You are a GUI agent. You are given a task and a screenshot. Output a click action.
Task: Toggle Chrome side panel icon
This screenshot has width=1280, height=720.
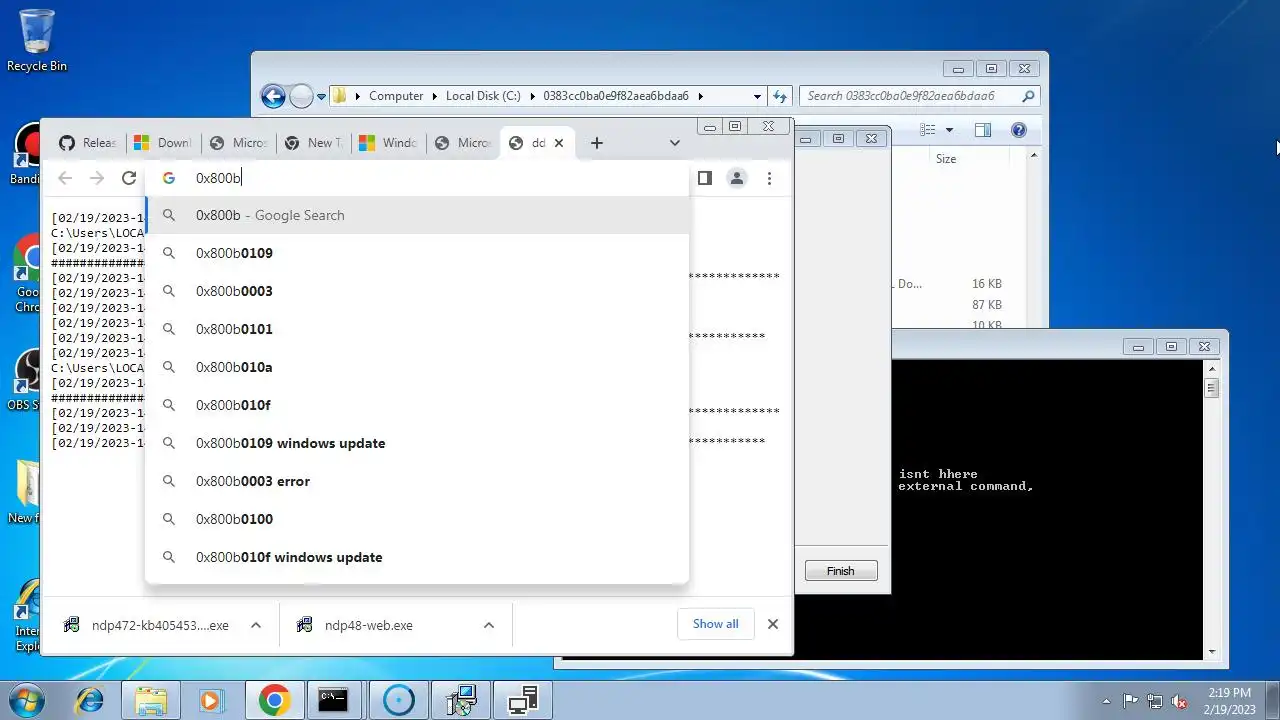[705, 178]
